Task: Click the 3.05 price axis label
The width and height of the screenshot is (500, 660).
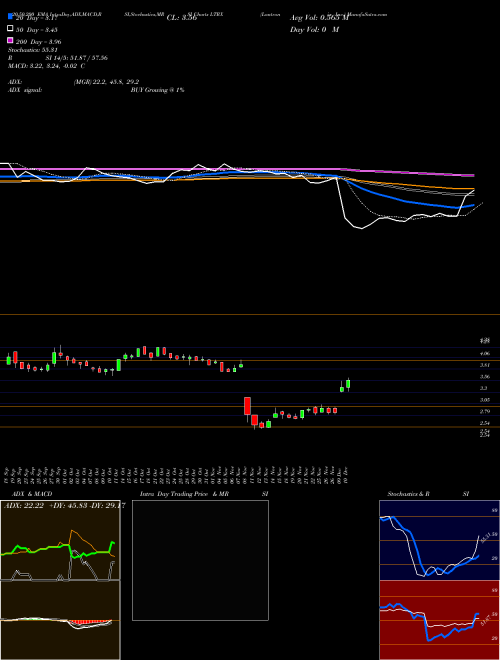Action: [484, 399]
